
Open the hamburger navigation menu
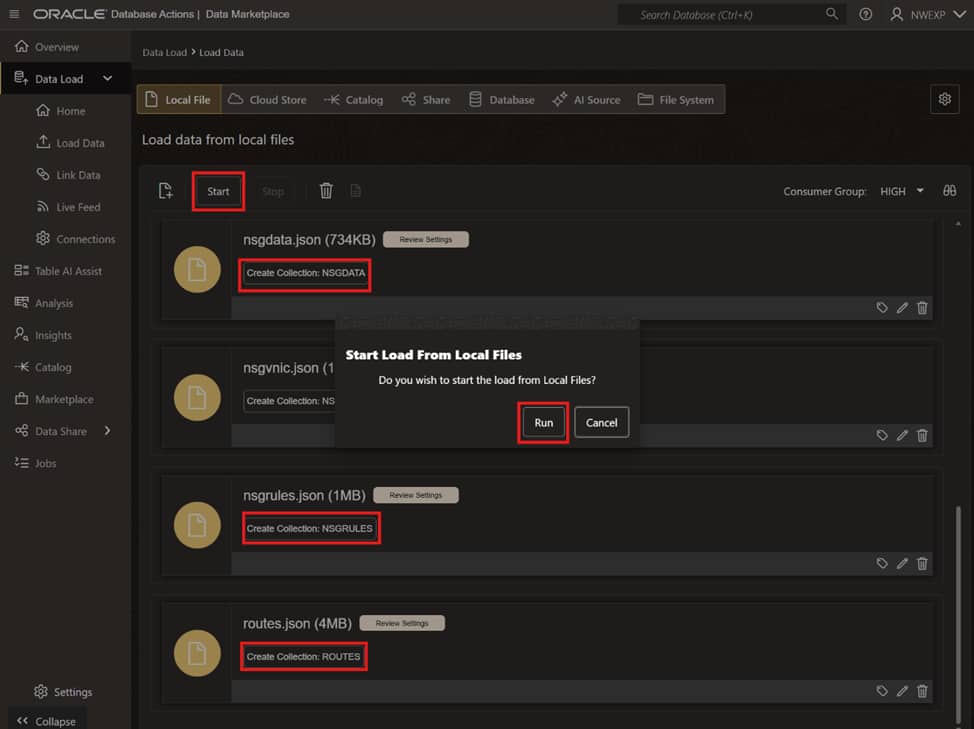click(x=14, y=14)
